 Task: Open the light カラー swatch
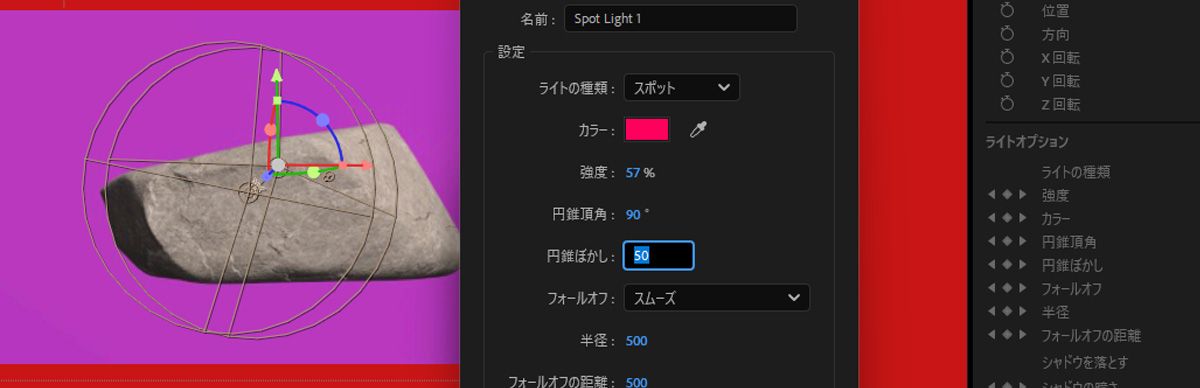(x=647, y=130)
